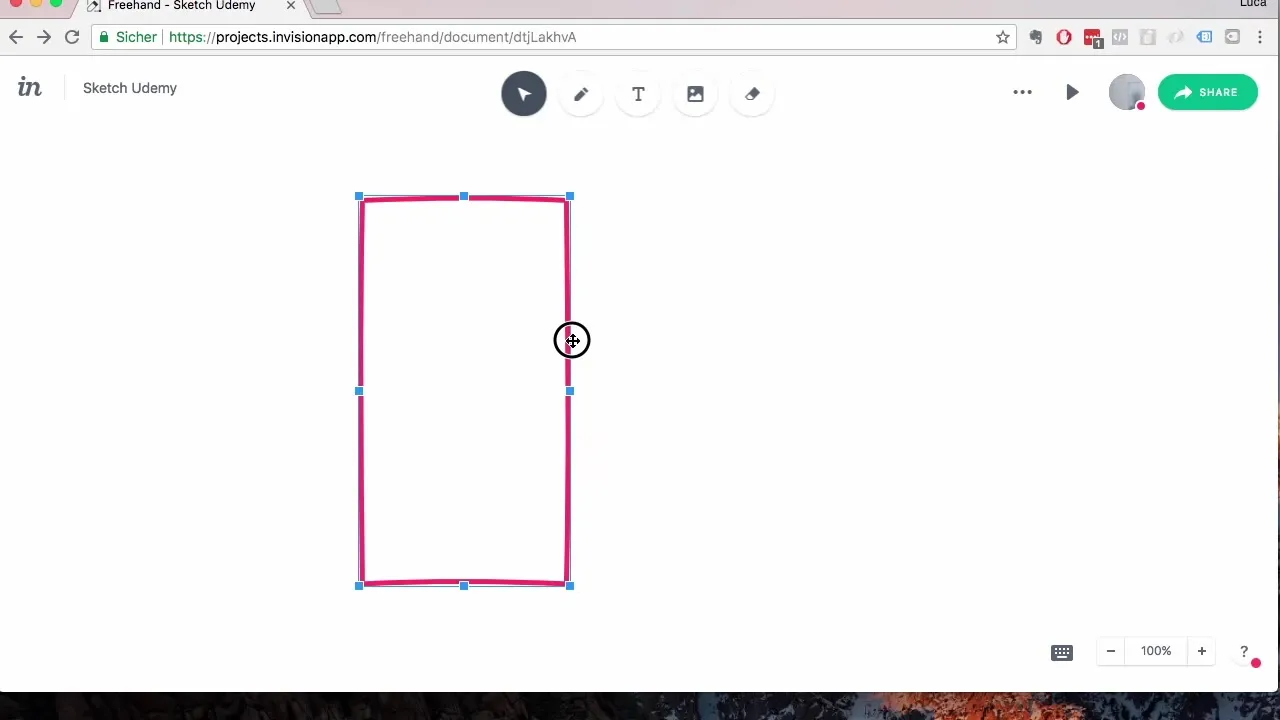
Task: Click the bottom-middle selection handle of the rectangle
Action: tap(464, 586)
